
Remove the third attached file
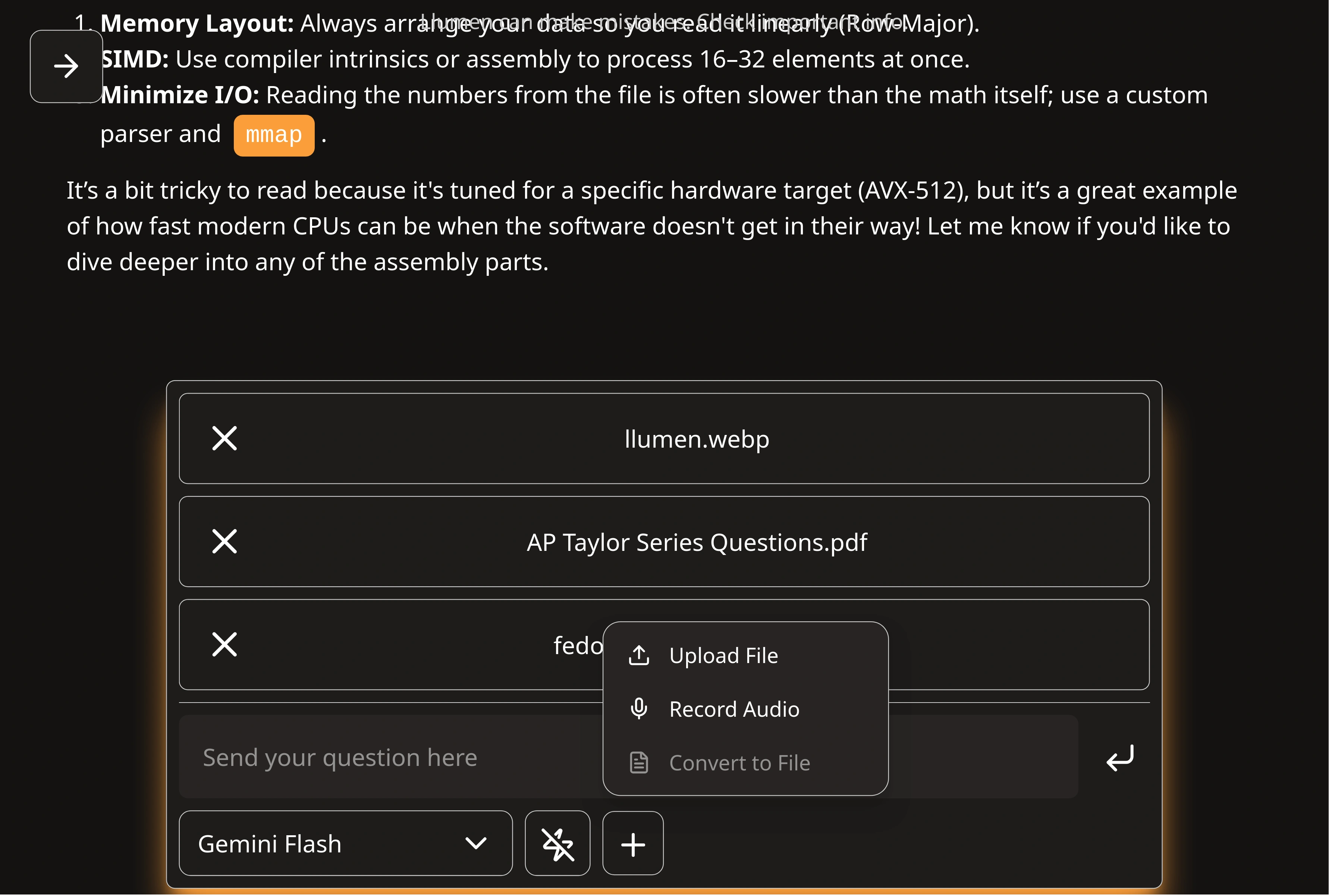point(224,644)
